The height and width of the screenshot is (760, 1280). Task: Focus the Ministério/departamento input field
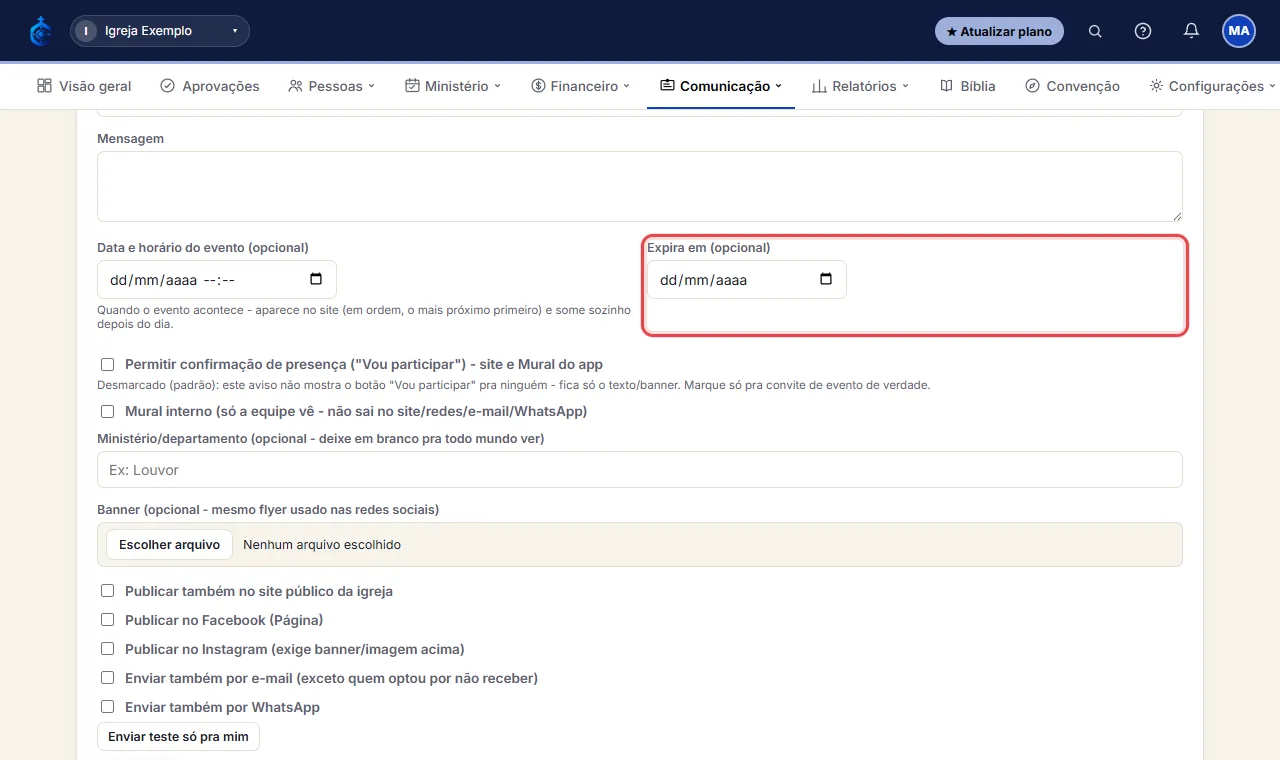coord(640,470)
